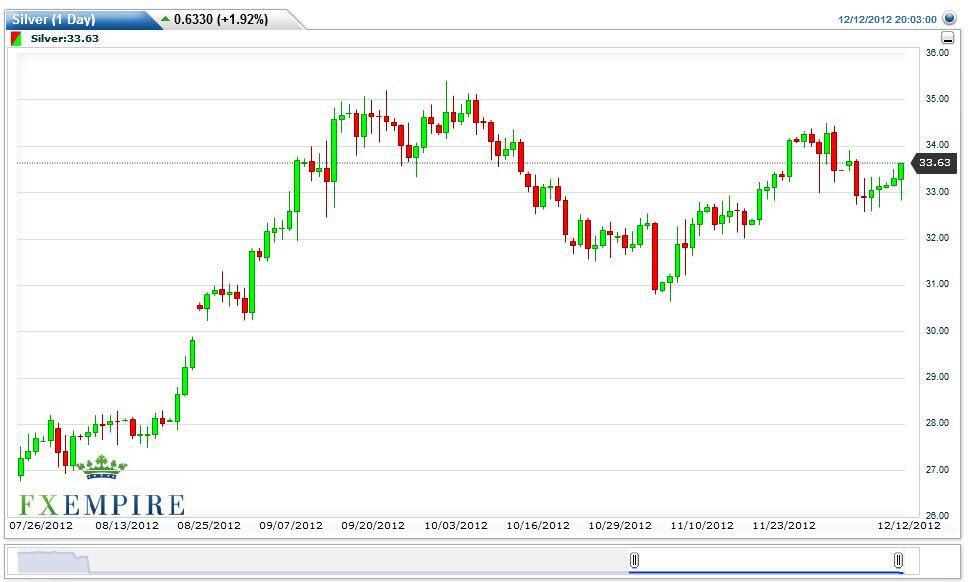Click the right range slider handle
Viewport: 971px width, 582px height.
[x=898, y=560]
